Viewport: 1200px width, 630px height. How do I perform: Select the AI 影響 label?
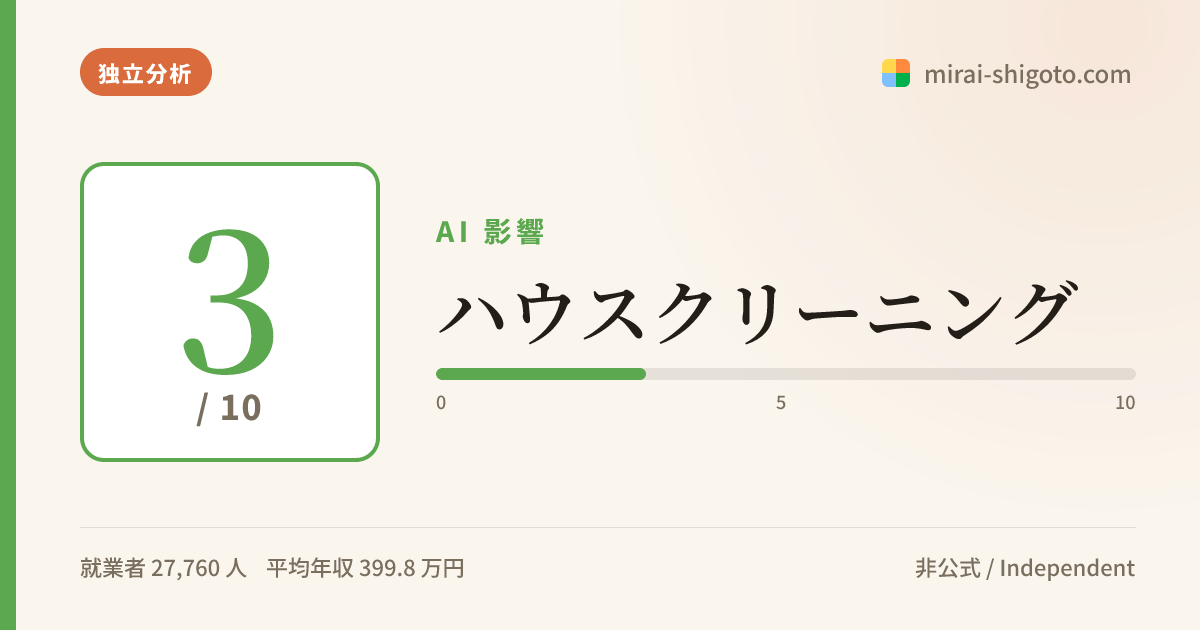click(x=490, y=232)
